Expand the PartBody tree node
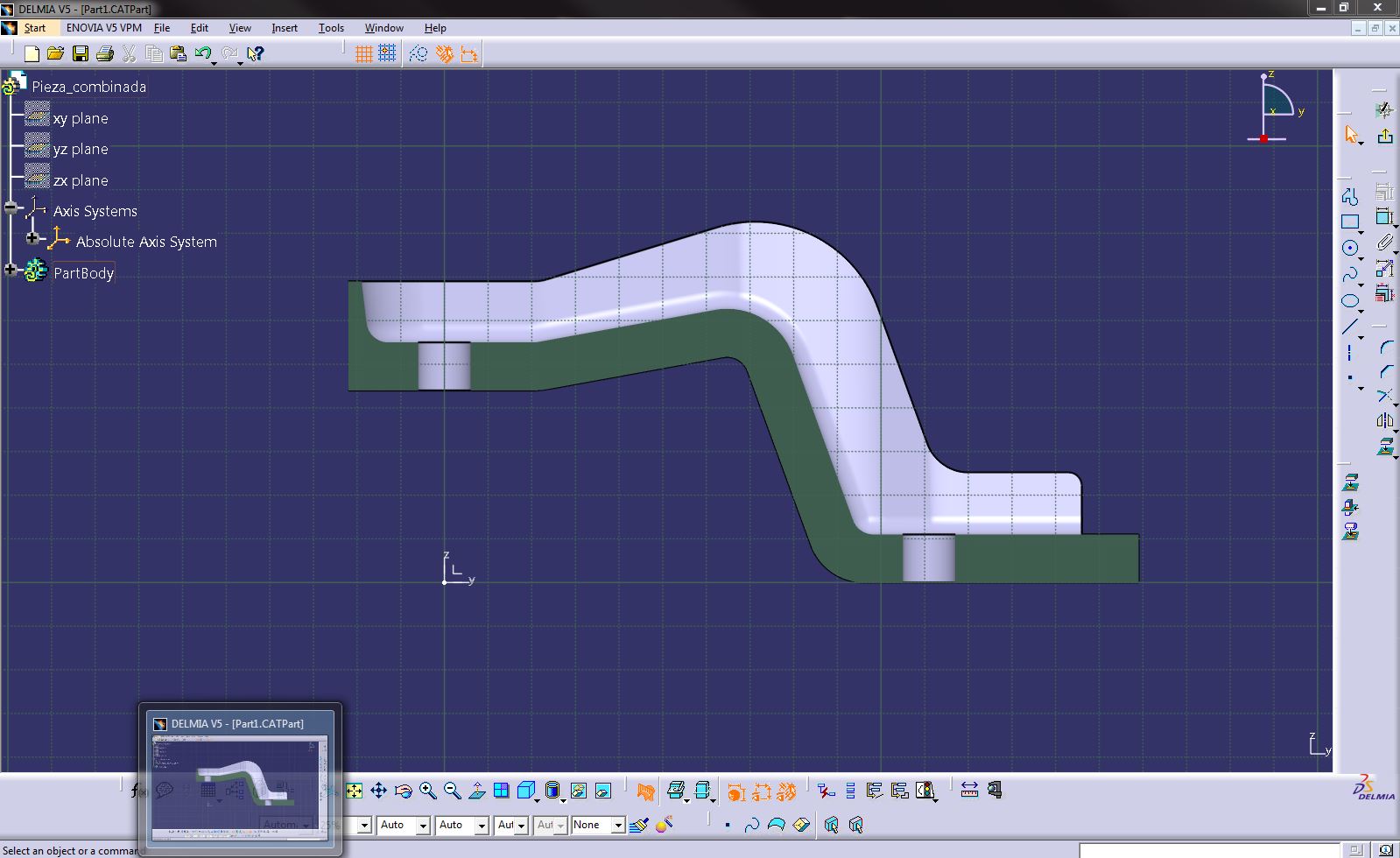 [x=11, y=270]
